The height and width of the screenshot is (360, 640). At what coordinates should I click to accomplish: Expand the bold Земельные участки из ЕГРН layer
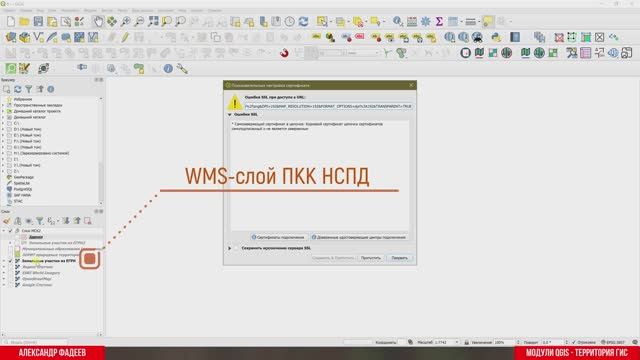(4, 260)
